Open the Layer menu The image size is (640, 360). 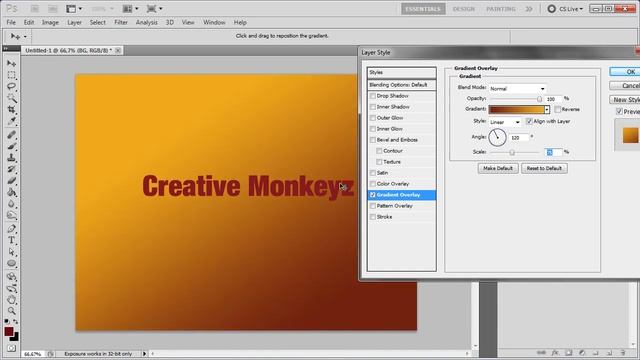click(x=74, y=22)
